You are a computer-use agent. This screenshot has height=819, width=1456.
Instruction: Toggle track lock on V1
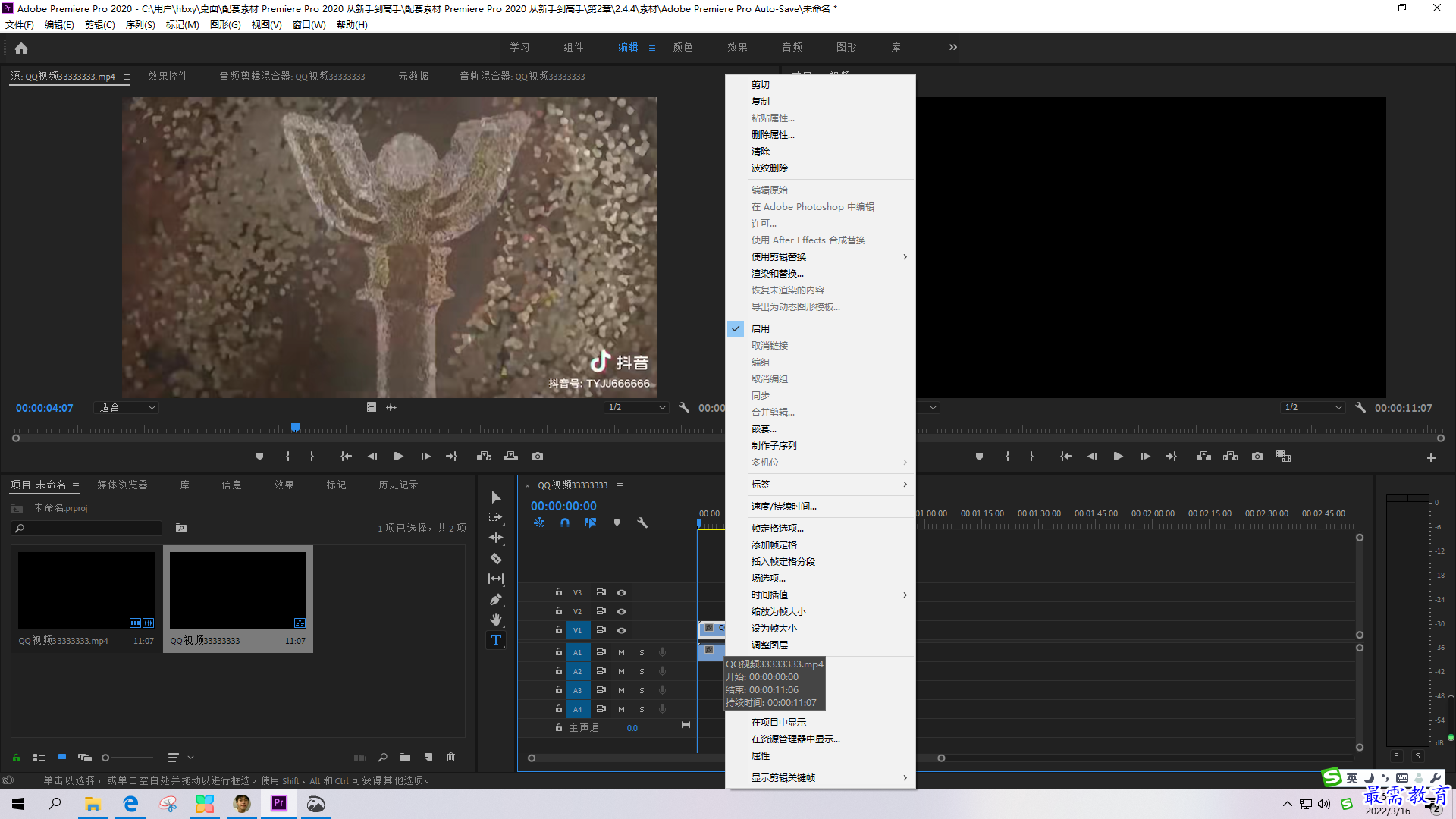point(559,630)
